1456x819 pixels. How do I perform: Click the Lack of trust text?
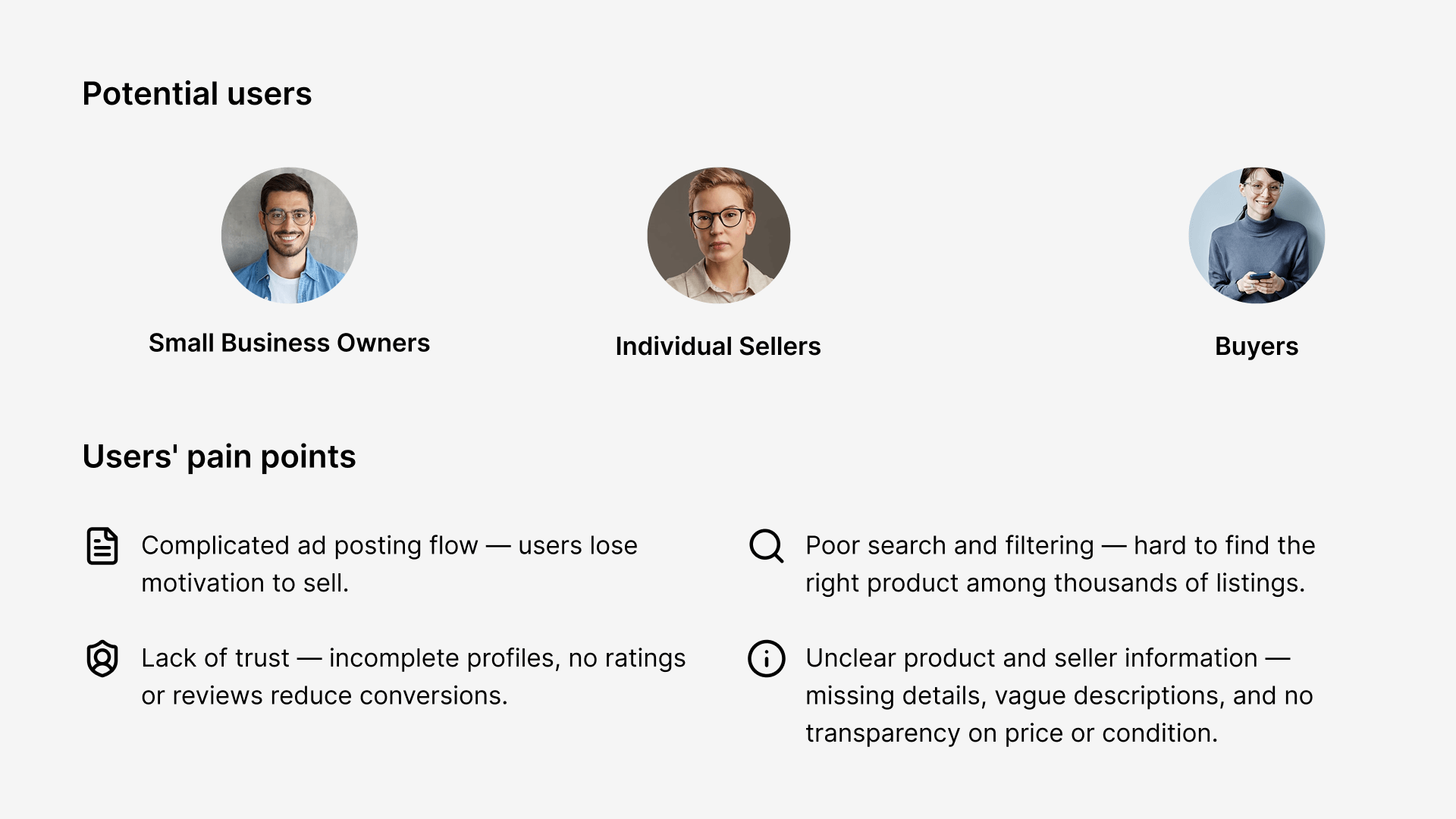point(215,657)
